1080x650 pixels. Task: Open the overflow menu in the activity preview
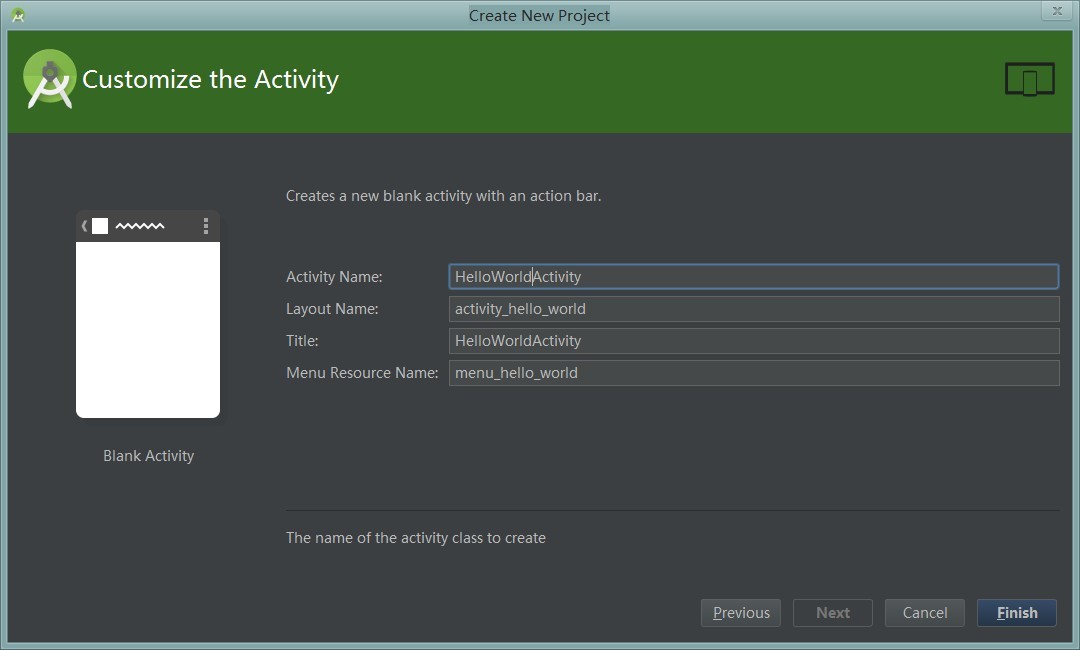point(206,226)
